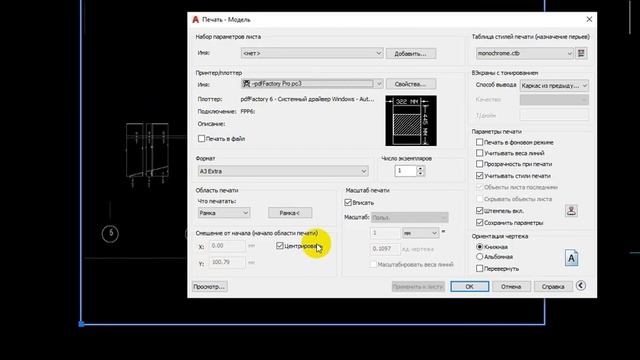Toggle Учитывать стили печати checkbox
Image resolution: width=640 pixels, height=360 pixels.
pyautogui.click(x=480, y=176)
